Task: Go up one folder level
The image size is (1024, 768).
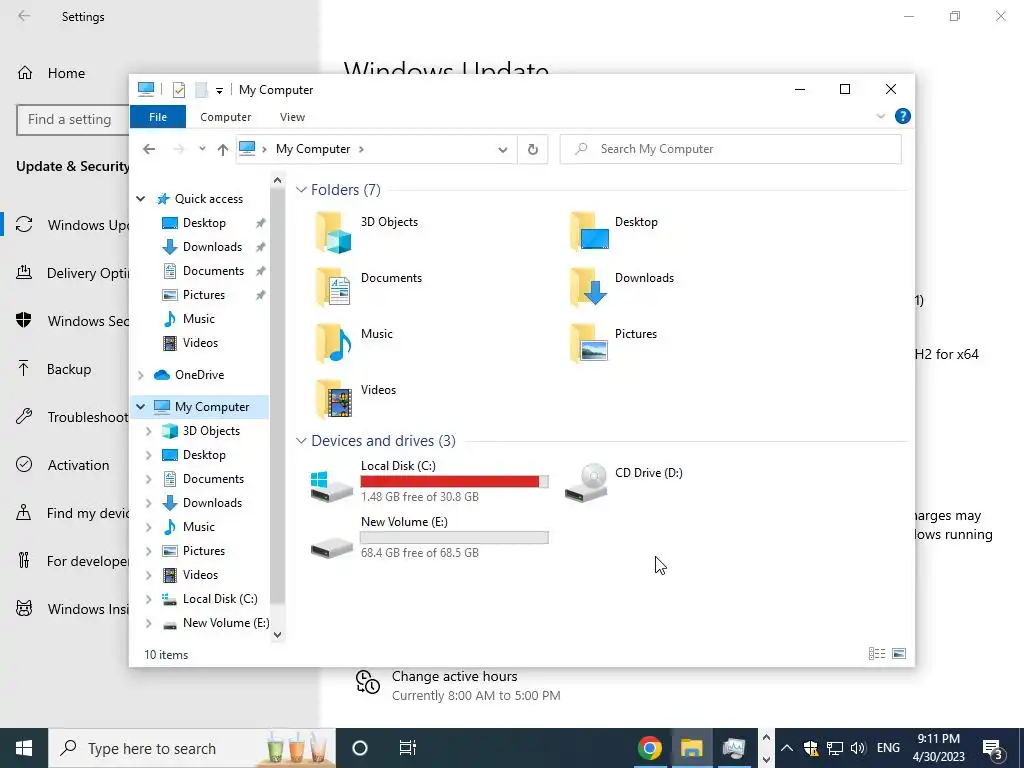Action: 223,150
